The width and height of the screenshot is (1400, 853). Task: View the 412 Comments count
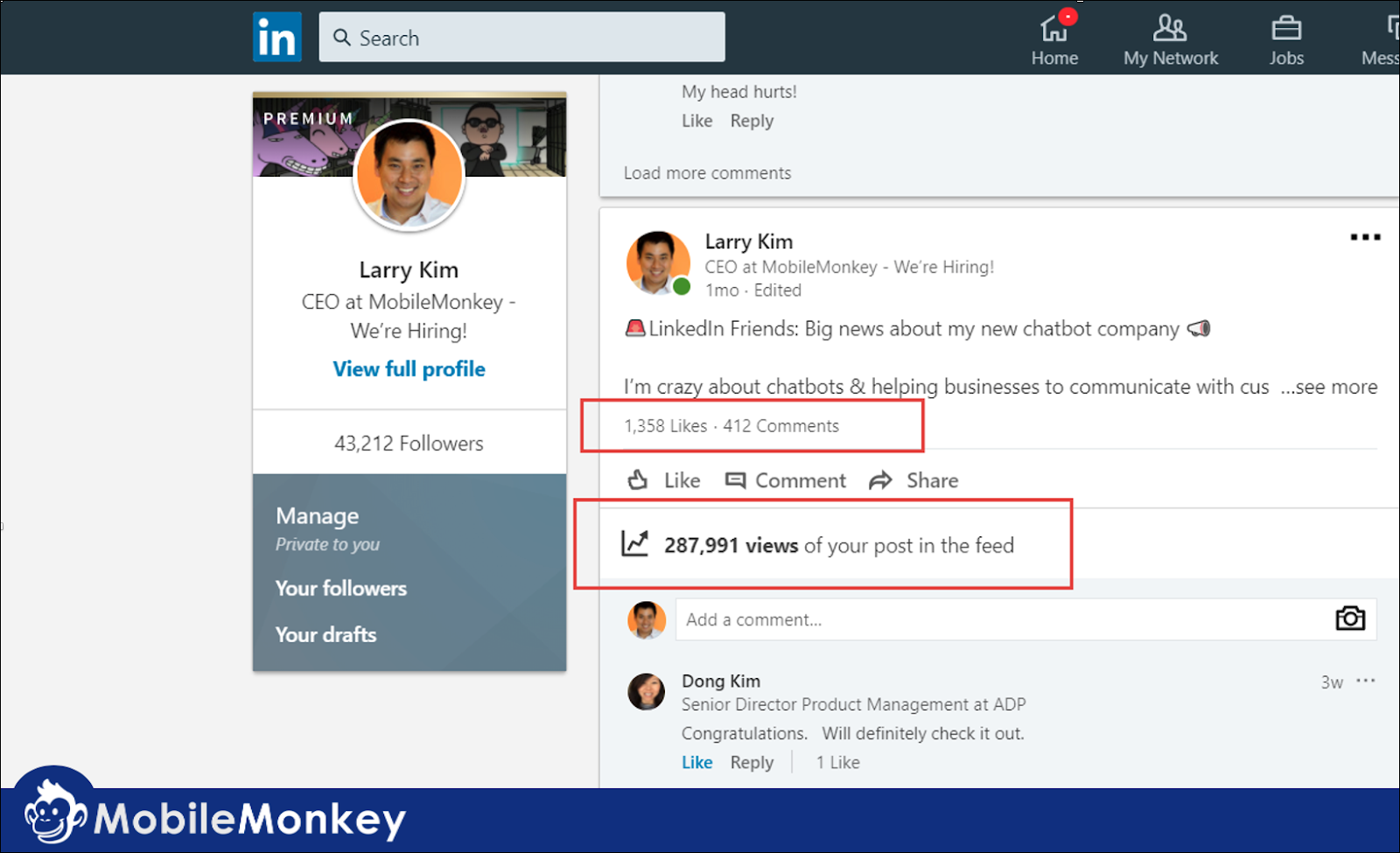tap(780, 426)
